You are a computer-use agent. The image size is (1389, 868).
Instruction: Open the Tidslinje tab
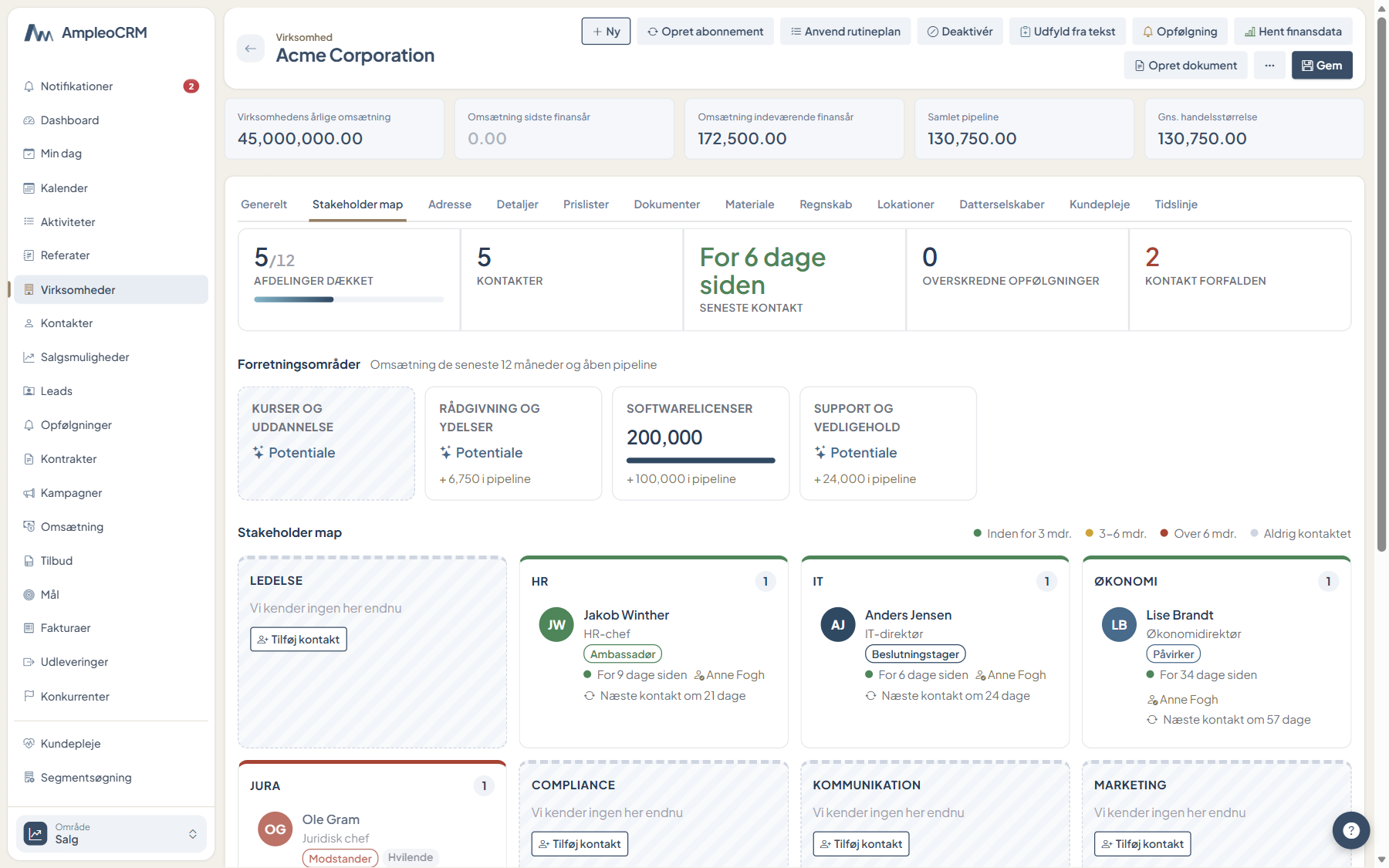click(1176, 204)
